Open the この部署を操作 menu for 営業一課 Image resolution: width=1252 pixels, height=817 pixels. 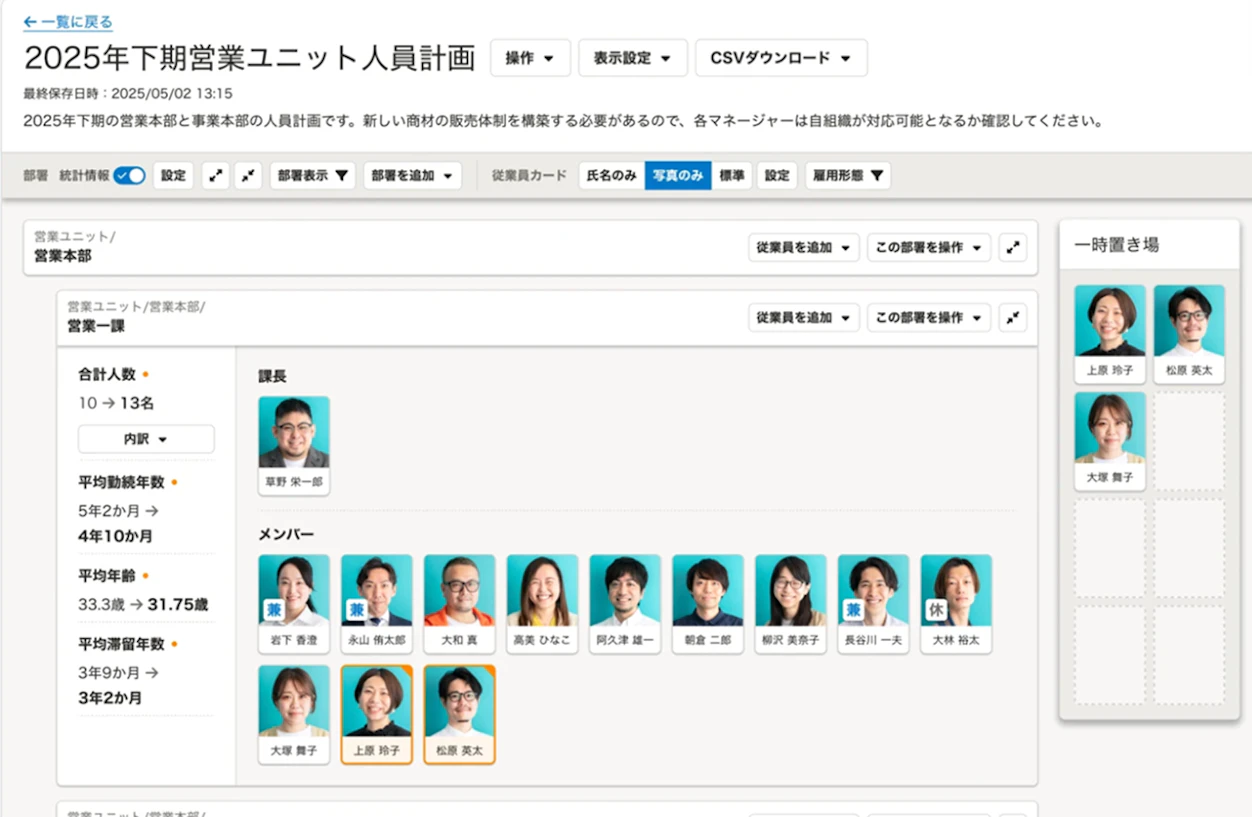click(928, 317)
